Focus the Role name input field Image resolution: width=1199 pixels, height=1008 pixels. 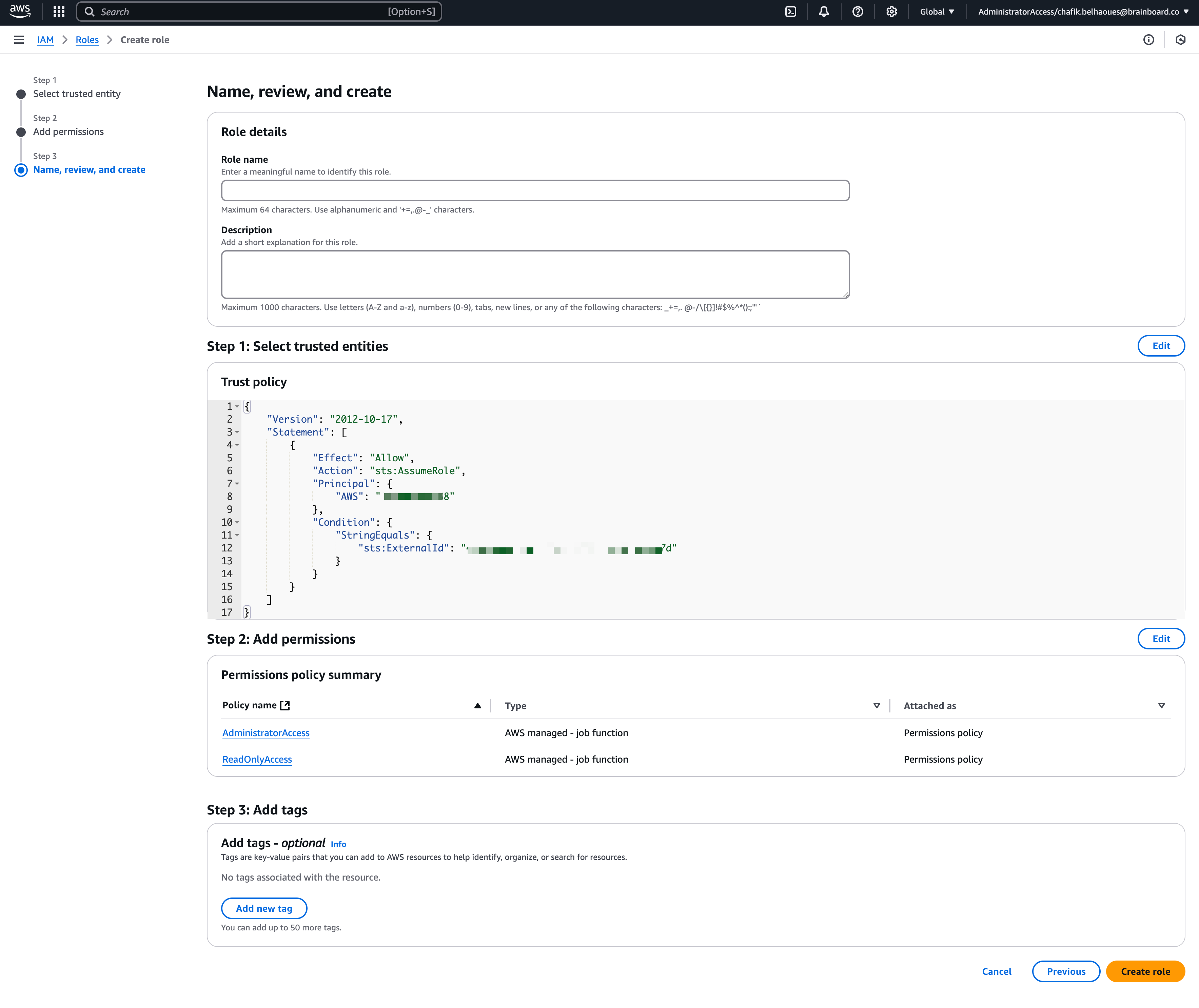[x=535, y=190]
